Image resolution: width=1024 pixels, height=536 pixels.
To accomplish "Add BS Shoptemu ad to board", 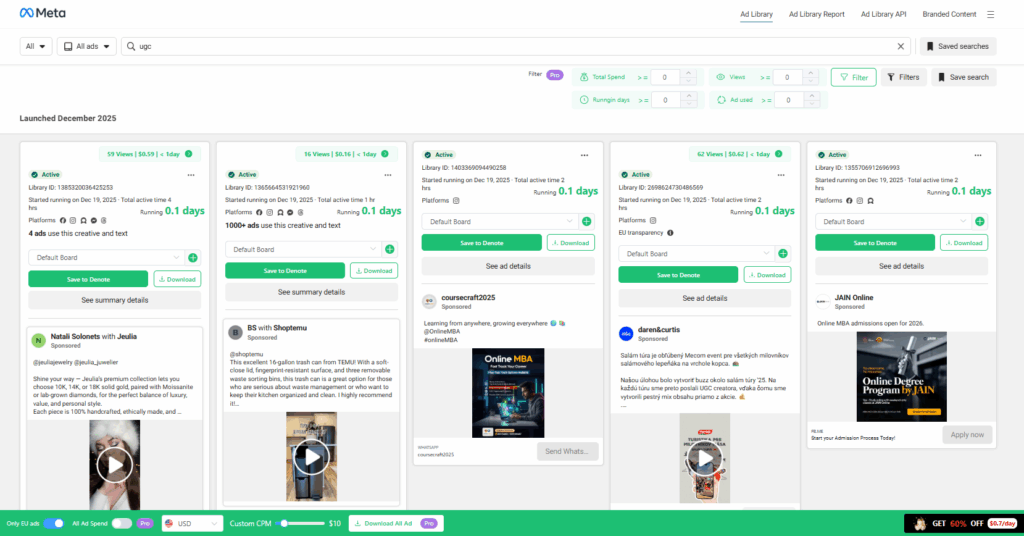I will (x=390, y=249).
